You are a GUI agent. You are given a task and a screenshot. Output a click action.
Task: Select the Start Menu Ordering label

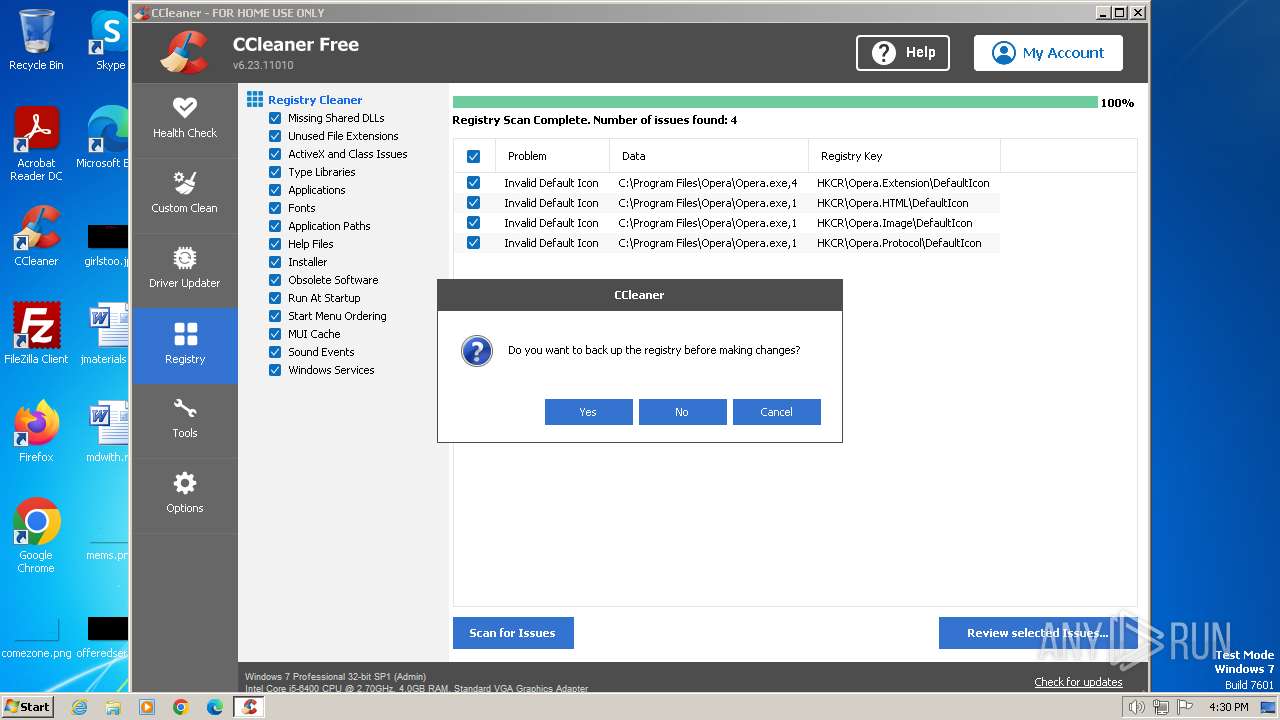(x=337, y=316)
